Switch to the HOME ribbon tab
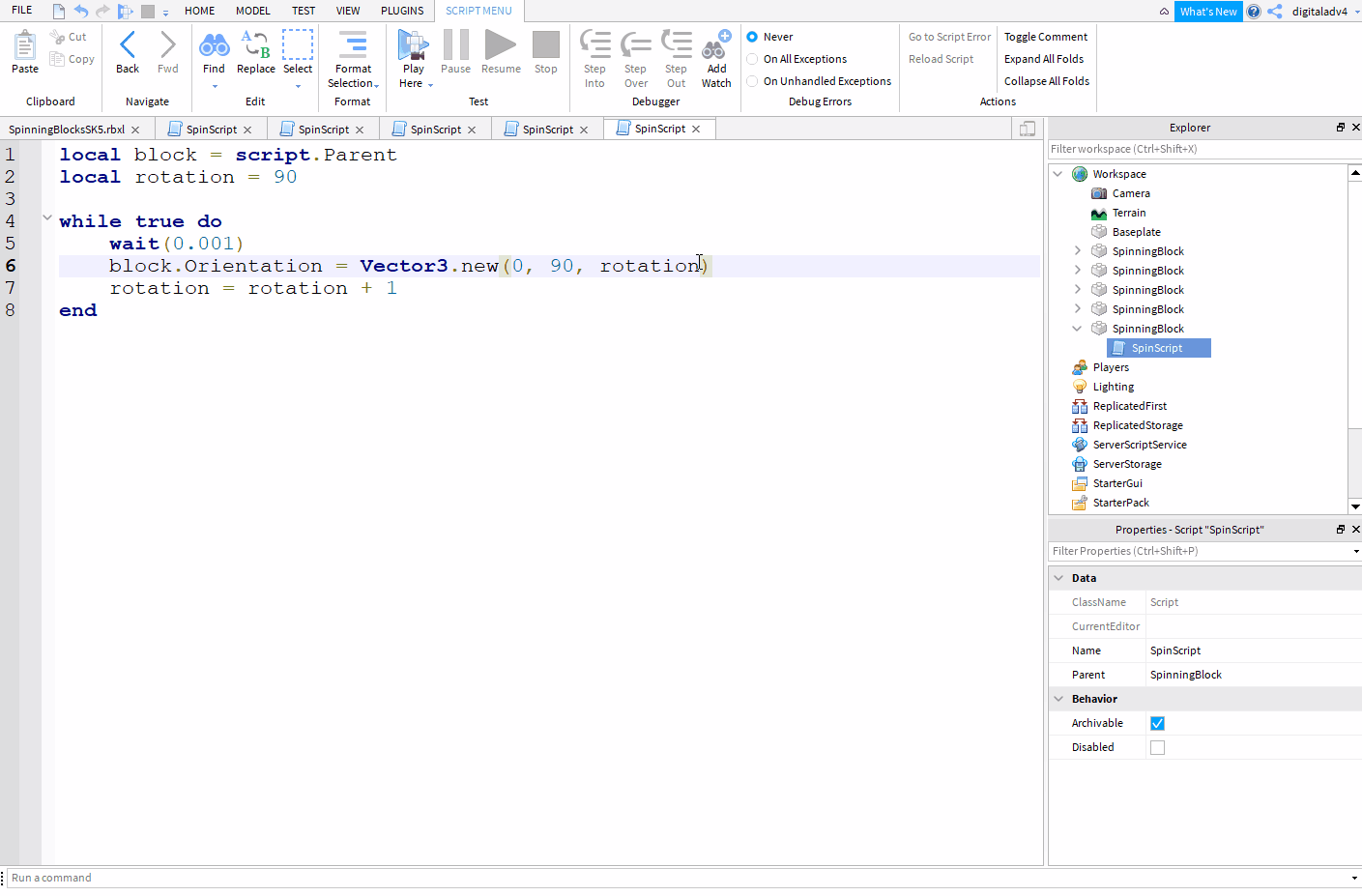The image size is (1362, 896). (x=200, y=11)
